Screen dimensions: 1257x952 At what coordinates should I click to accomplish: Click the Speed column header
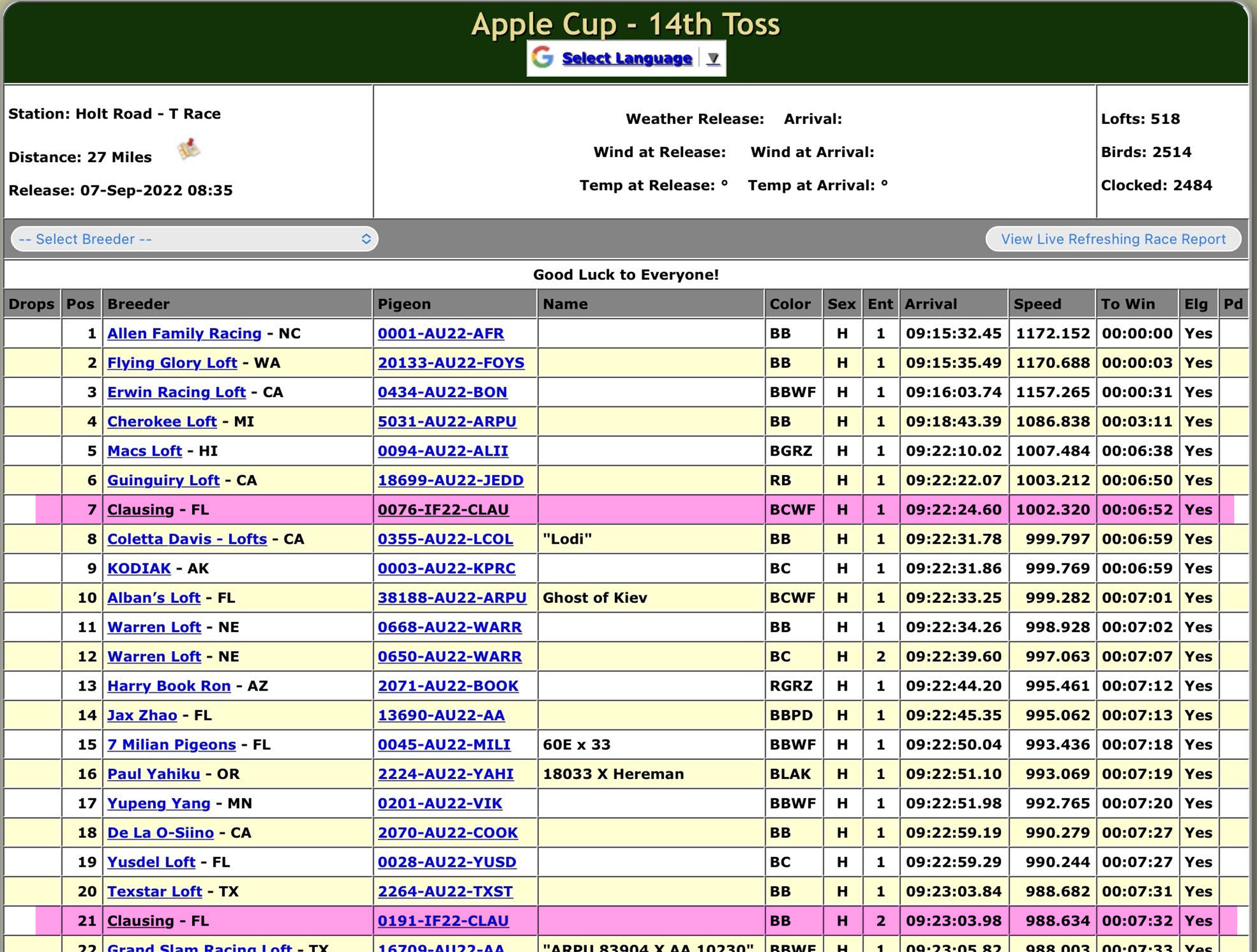(x=1051, y=304)
